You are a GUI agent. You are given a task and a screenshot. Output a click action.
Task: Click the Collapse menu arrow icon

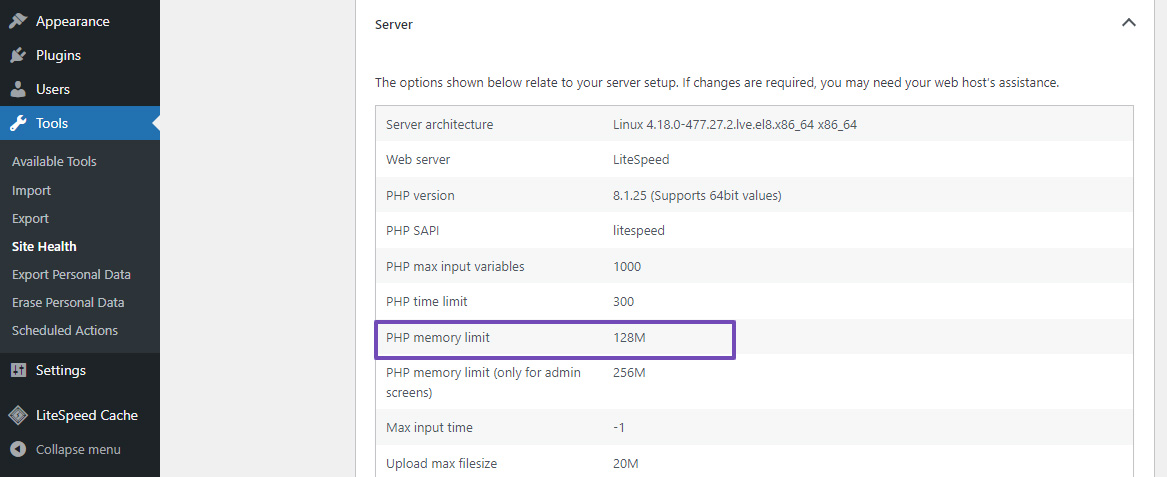coord(18,449)
